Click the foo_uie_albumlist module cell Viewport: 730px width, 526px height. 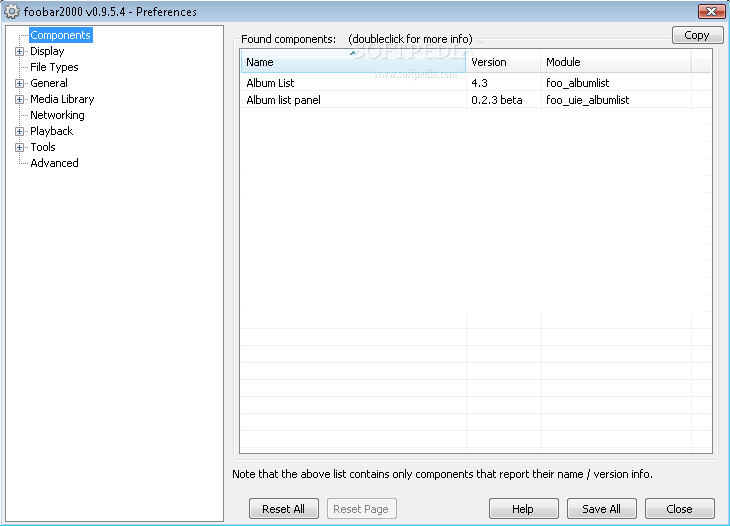coord(588,100)
